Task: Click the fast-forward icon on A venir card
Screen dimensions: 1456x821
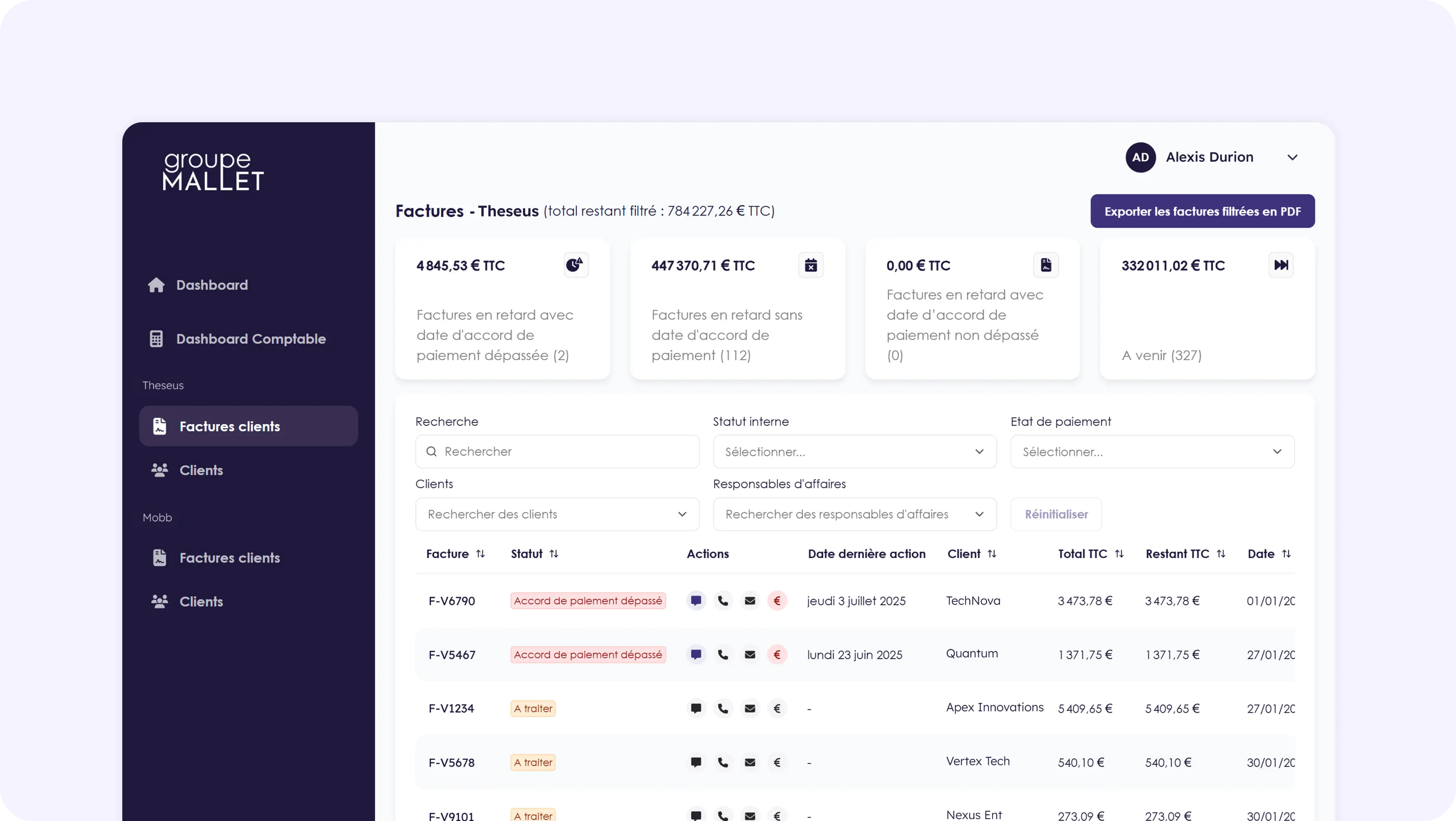Action: [x=1281, y=265]
